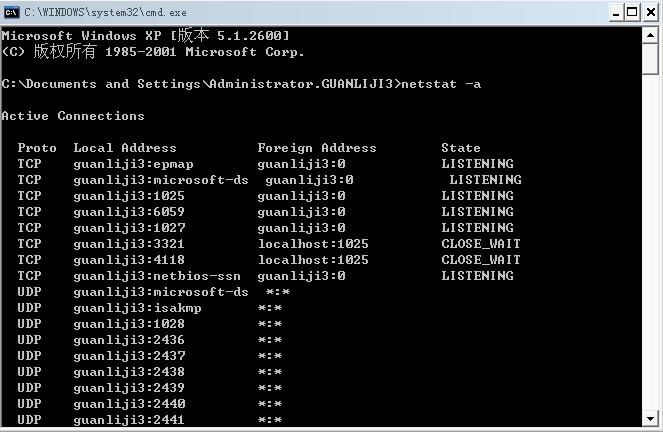Click local address guanliji3:1025

click(129, 196)
